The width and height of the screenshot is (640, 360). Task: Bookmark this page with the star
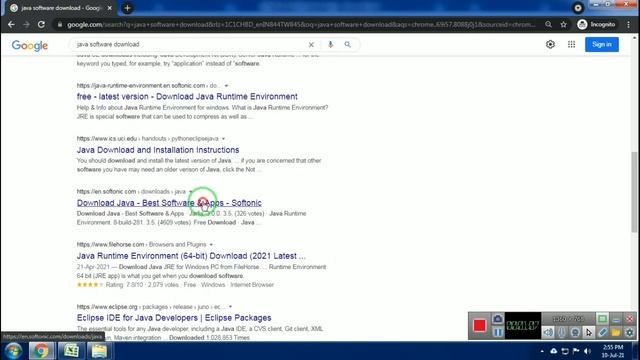pos(564,24)
